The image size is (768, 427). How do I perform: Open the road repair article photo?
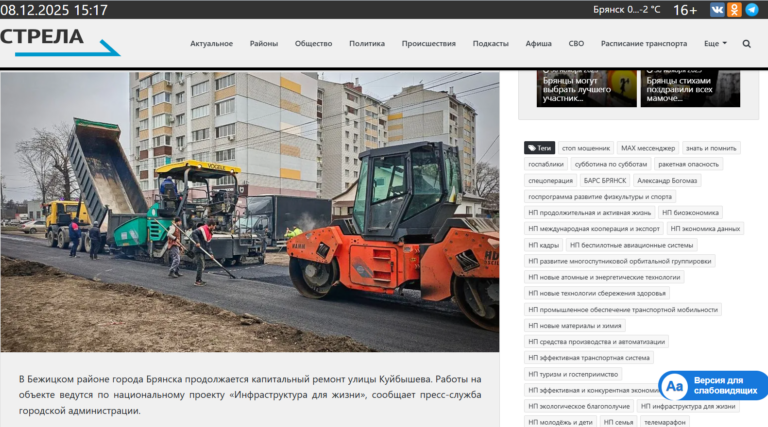pyautogui.click(x=250, y=210)
